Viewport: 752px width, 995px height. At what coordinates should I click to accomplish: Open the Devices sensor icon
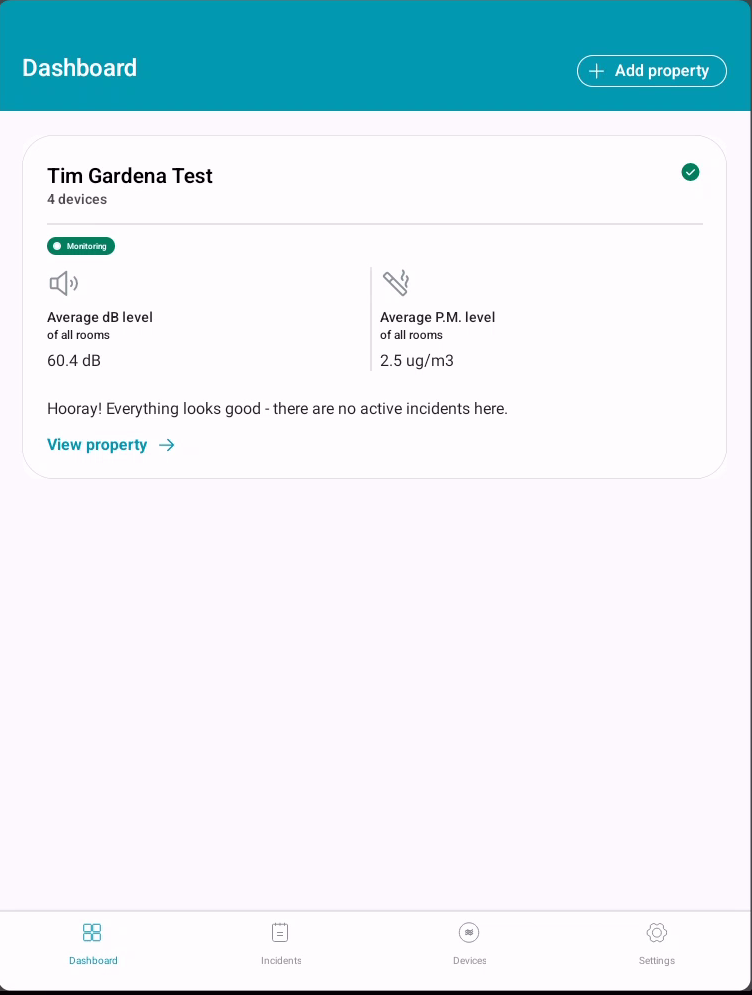[x=469, y=932]
